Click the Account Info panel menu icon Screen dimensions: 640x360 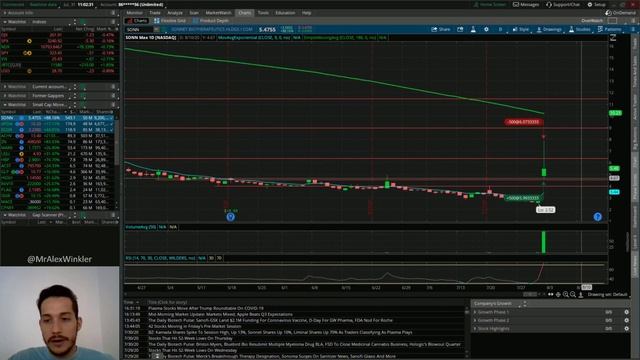pyautogui.click(x=113, y=13)
